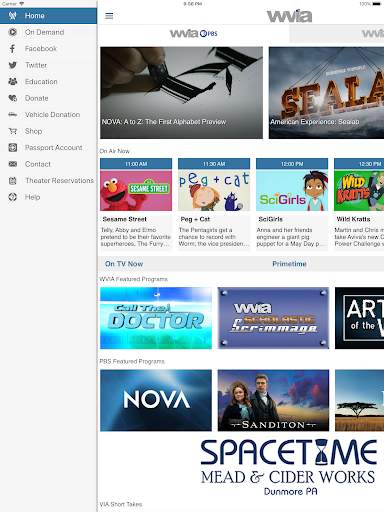Open Twitter menu entry
The height and width of the screenshot is (512, 384).
click(48, 65)
